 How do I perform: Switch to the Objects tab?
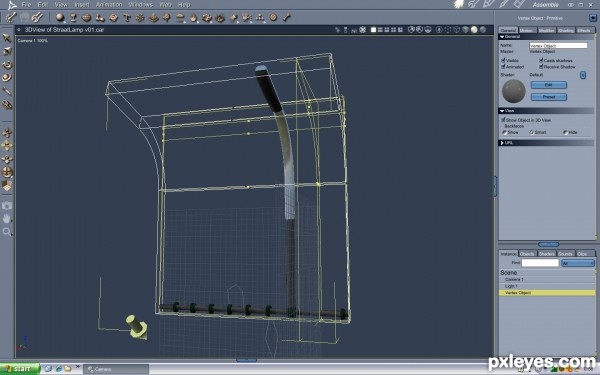(527, 254)
